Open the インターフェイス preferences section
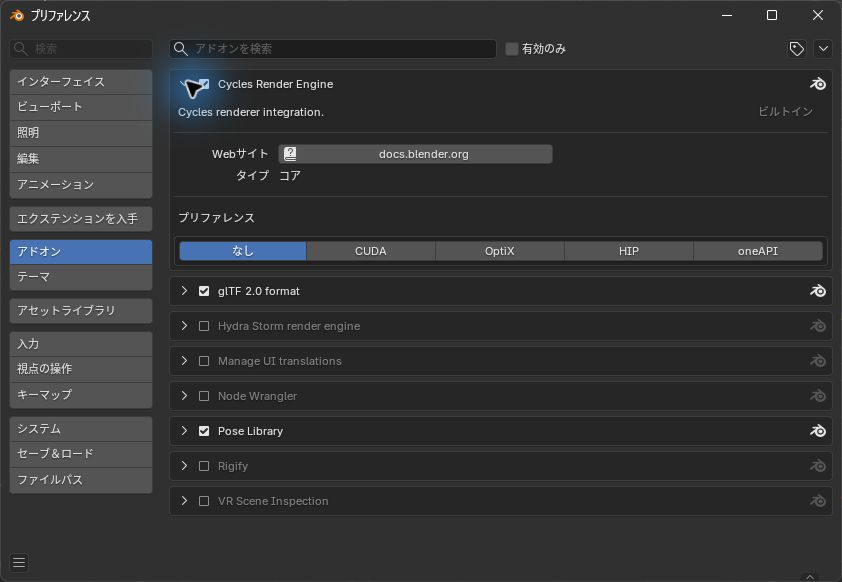842x582 pixels. point(81,82)
